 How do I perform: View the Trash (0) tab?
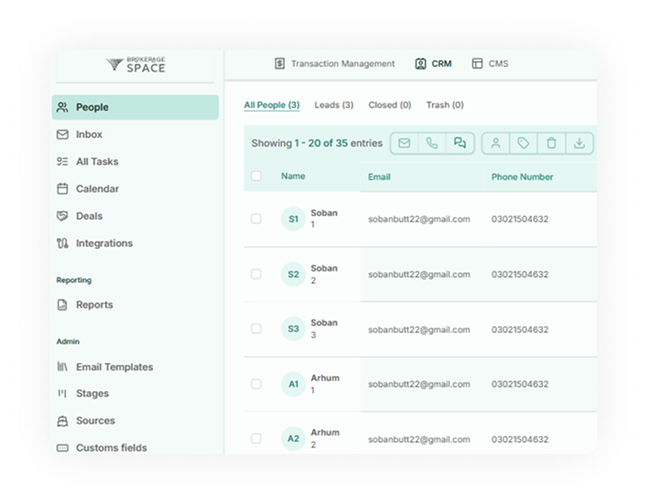coord(445,105)
